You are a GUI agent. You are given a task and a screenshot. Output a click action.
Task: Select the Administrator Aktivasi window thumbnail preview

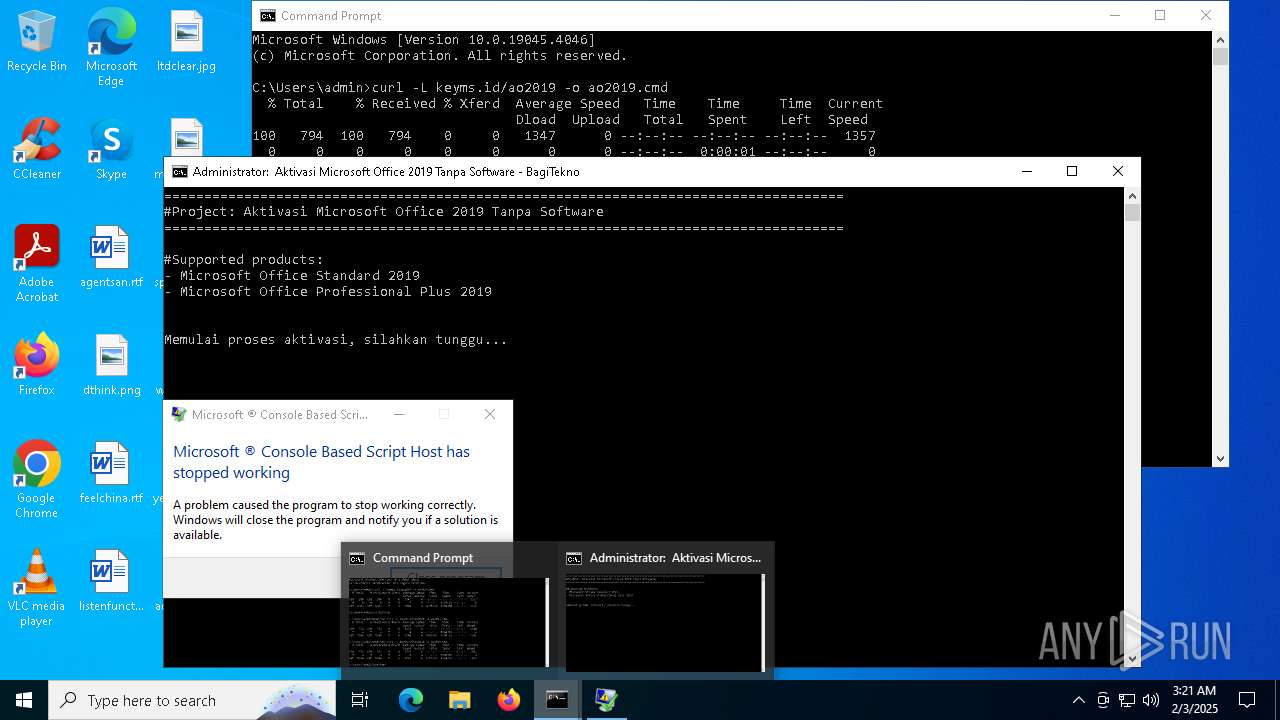[665, 609]
